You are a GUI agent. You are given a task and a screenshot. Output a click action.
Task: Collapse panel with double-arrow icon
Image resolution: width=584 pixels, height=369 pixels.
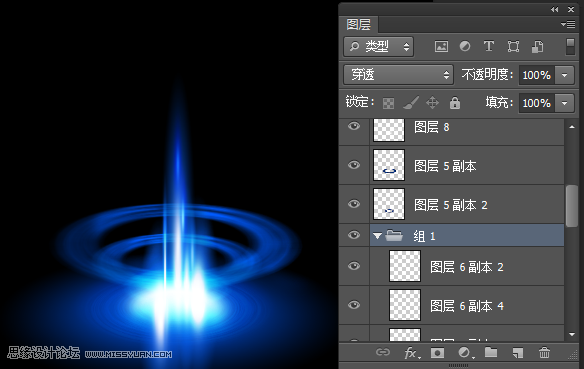(555, 9)
